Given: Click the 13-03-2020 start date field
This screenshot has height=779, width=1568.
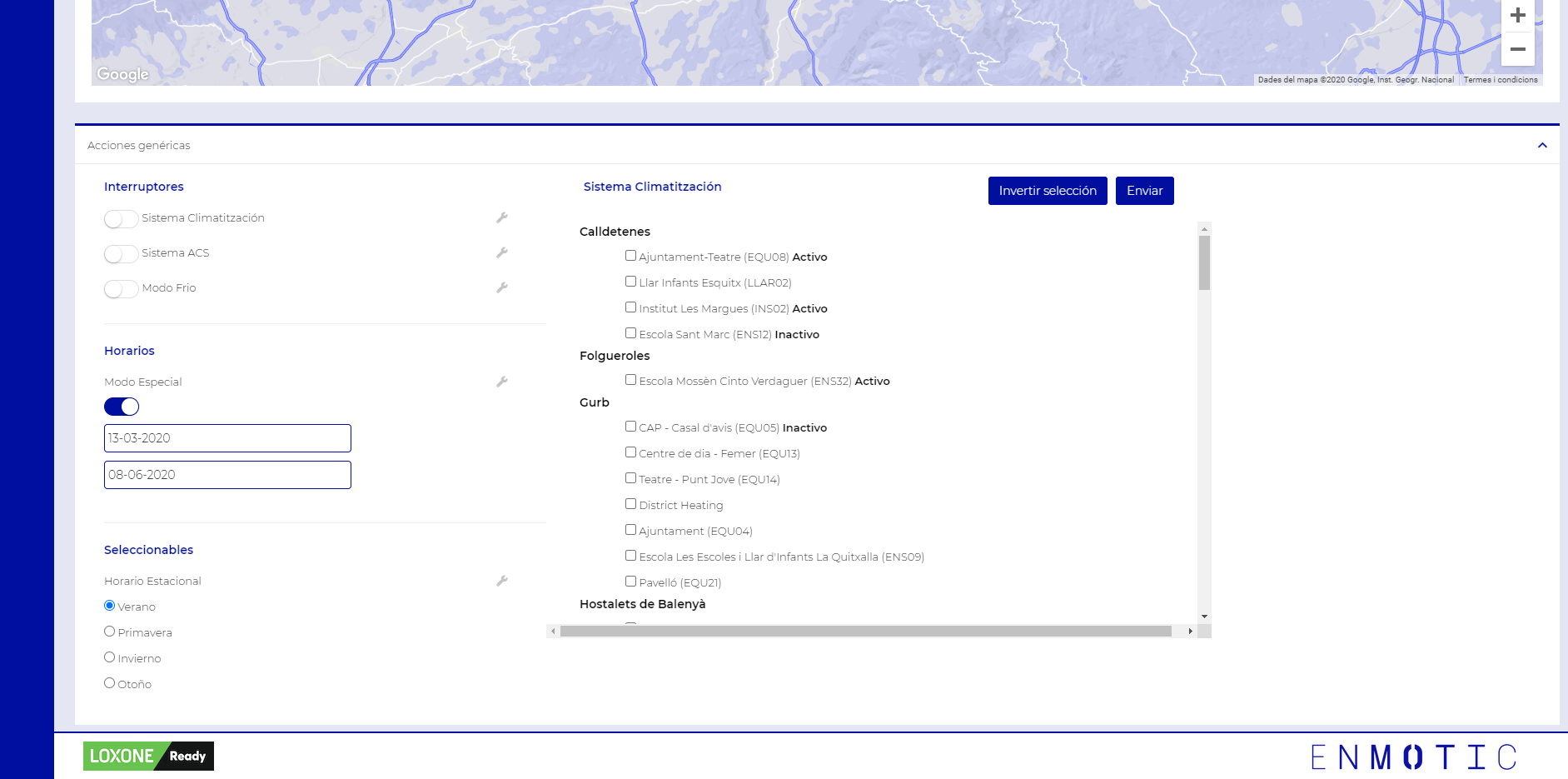Looking at the screenshot, I should (227, 438).
